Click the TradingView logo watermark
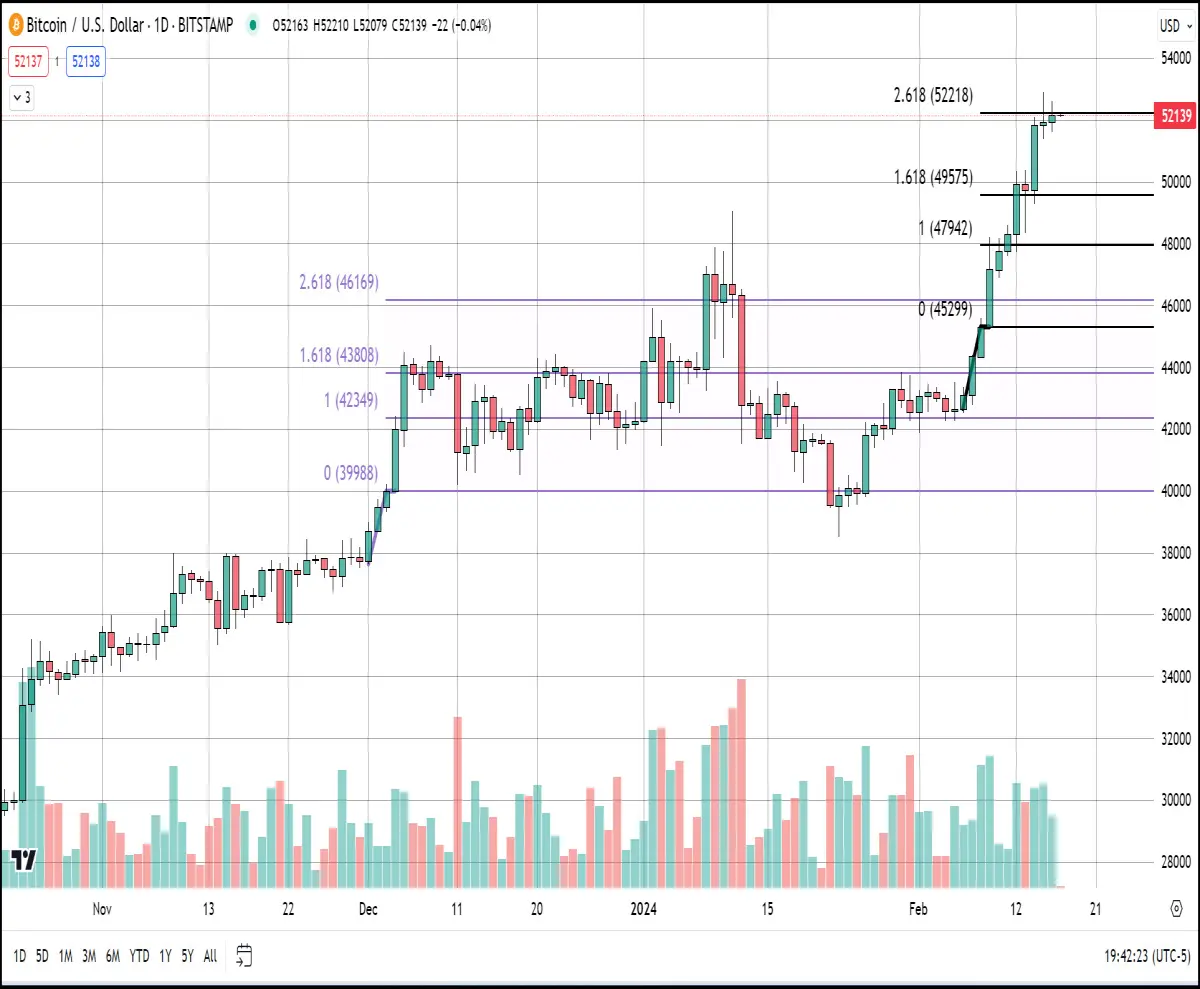Screen dimensions: 1200x989 25,859
